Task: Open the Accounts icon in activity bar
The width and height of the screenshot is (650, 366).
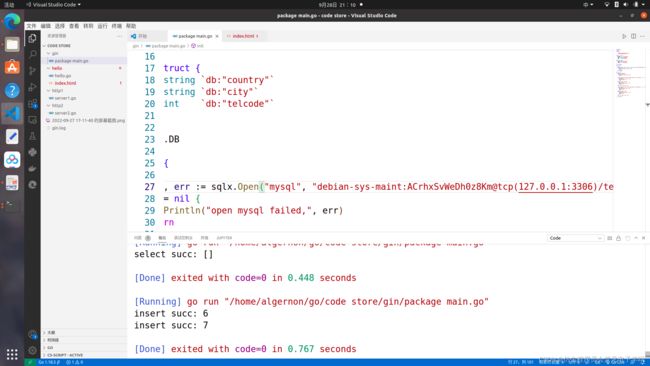Action: pos(32,334)
